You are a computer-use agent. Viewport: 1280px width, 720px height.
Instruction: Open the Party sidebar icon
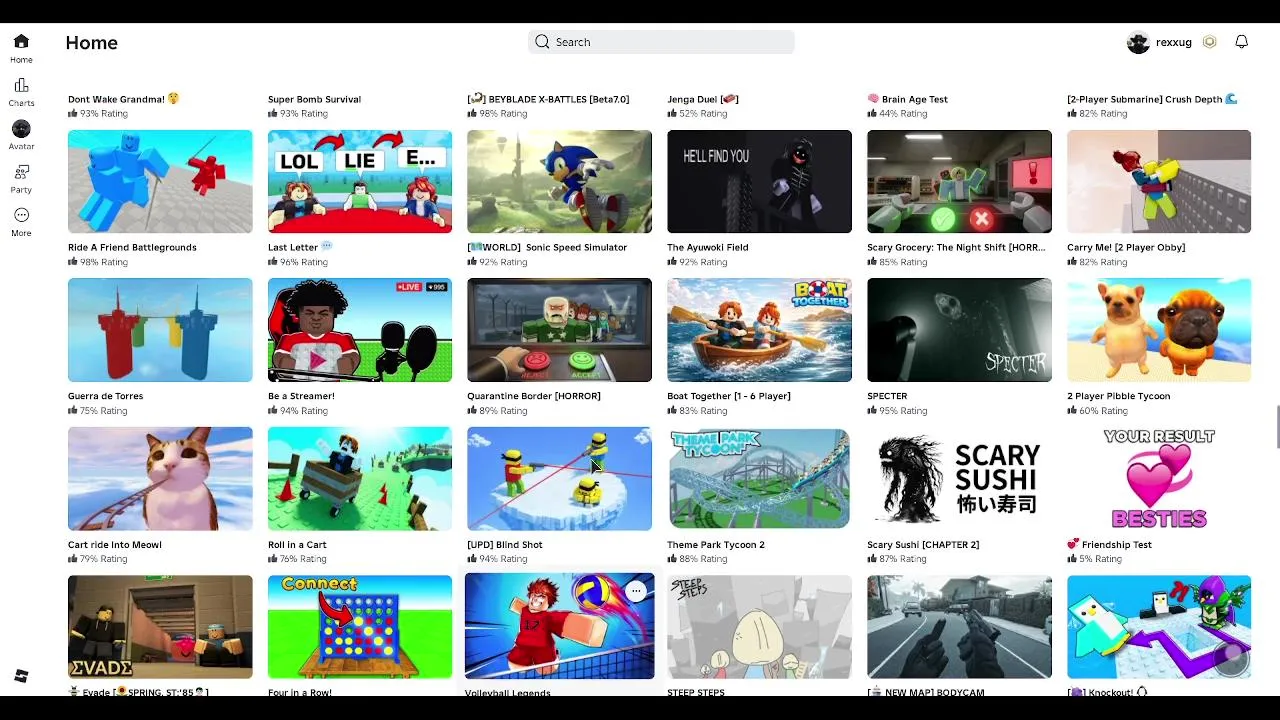pos(21,172)
